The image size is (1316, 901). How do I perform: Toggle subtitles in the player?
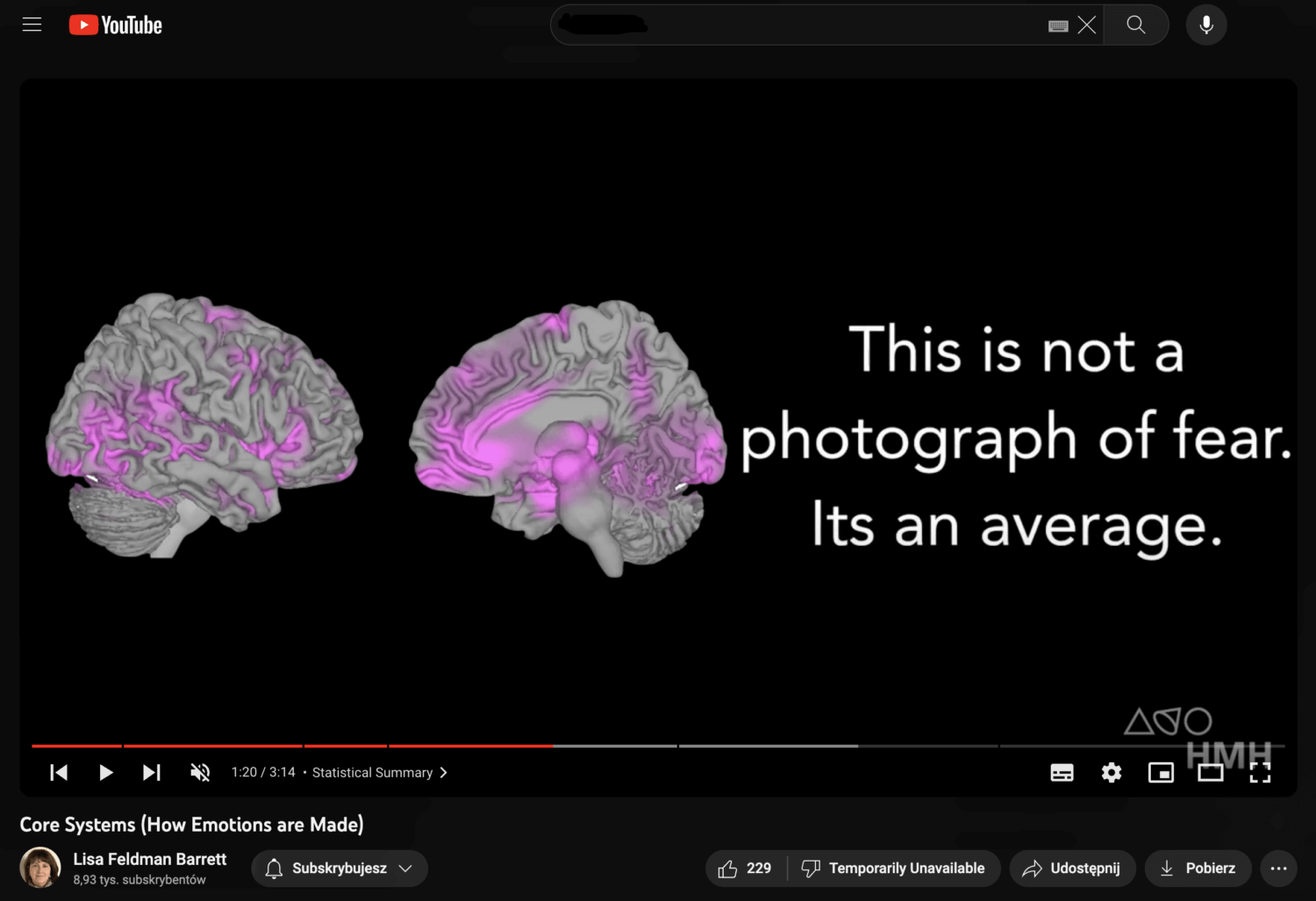(1062, 772)
